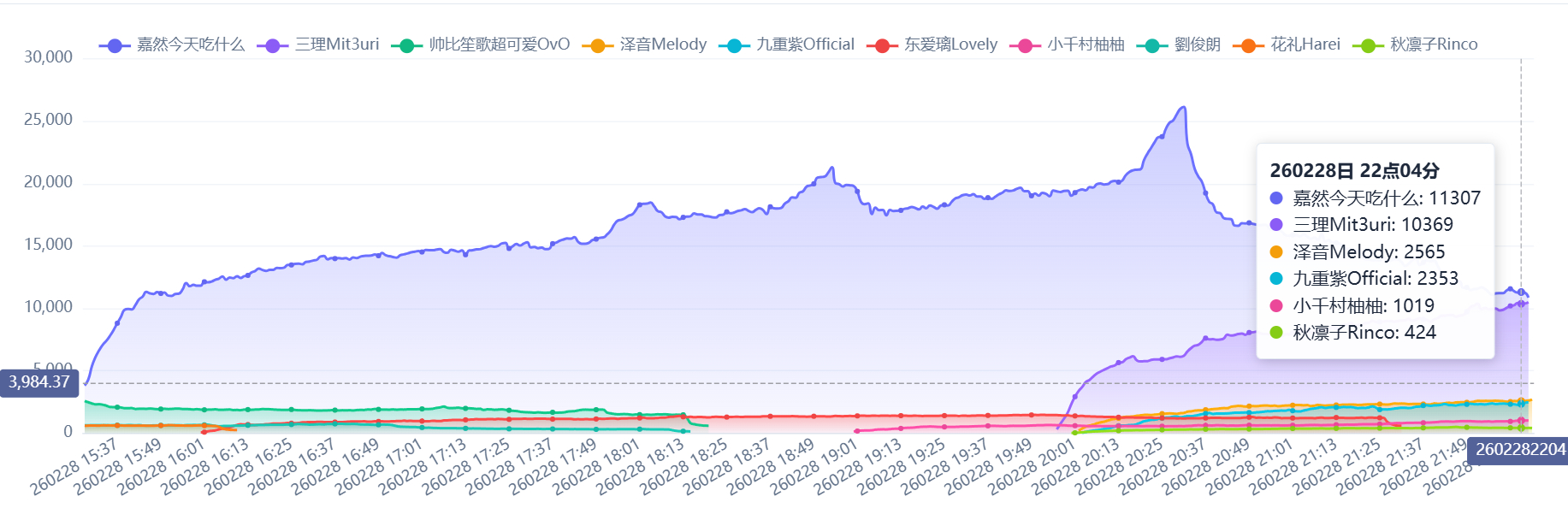Click the 嘉然今天吃什么 legend marker icon
The width and height of the screenshot is (1568, 526).
coord(115,45)
